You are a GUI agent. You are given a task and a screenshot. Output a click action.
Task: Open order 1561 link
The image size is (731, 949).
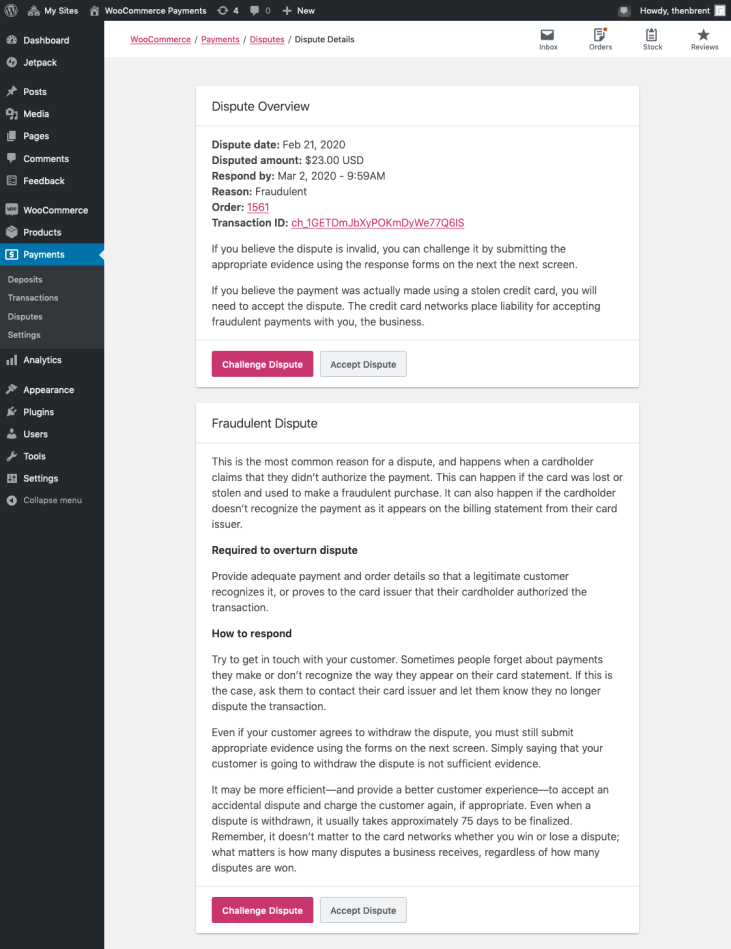[258, 207]
